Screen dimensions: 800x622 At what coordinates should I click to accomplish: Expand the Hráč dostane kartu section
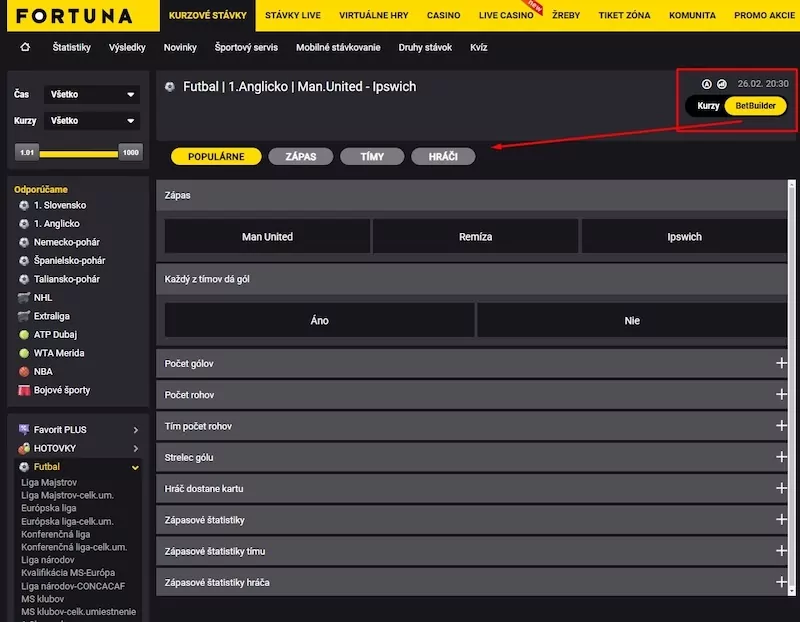[781, 488]
